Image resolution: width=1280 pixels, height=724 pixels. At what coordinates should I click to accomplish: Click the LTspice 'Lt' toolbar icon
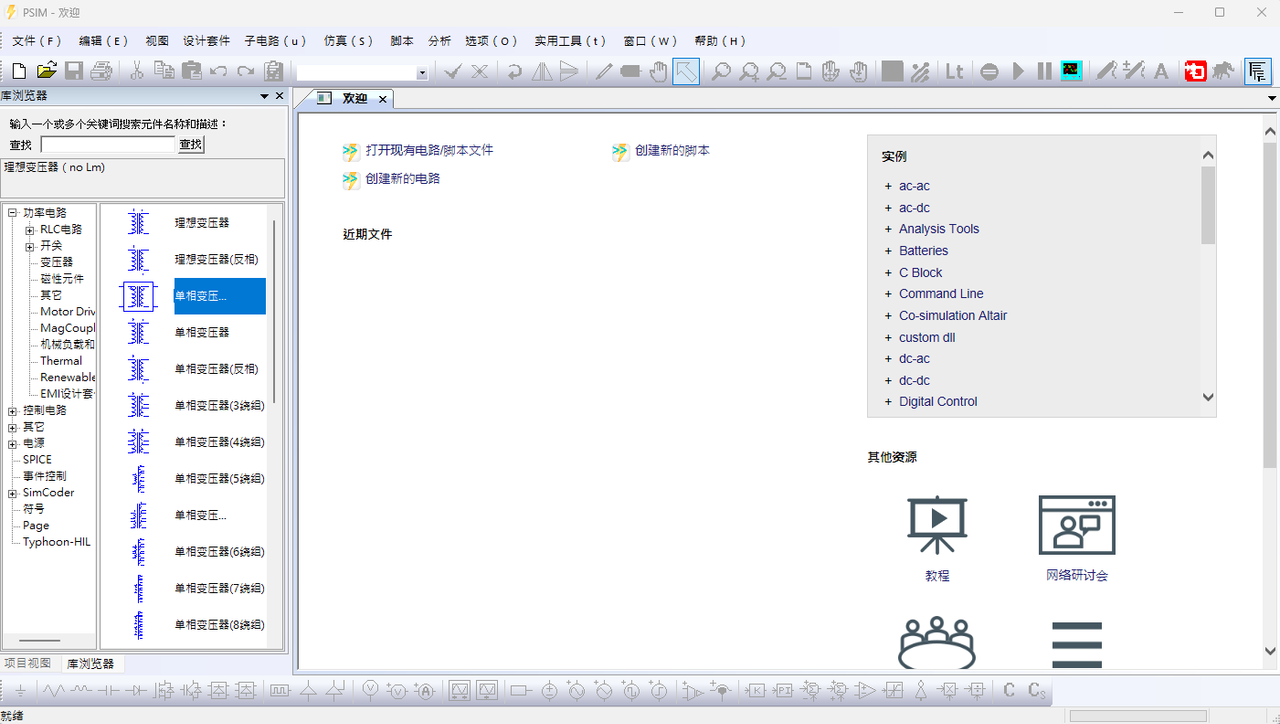point(955,71)
